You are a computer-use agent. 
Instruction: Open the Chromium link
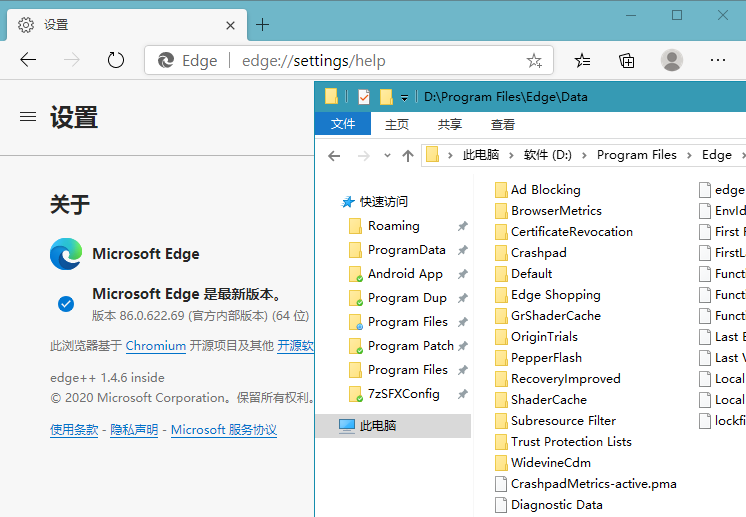pyautogui.click(x=156, y=346)
